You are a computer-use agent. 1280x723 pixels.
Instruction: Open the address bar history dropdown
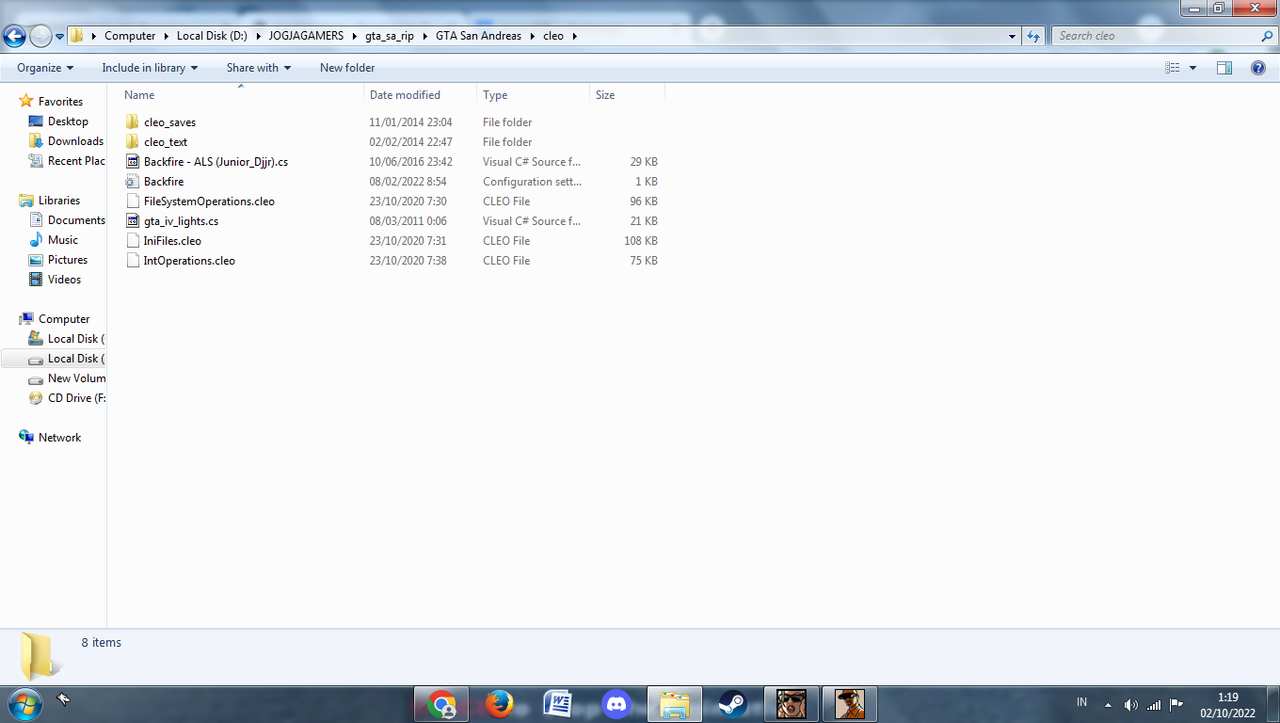1013,36
